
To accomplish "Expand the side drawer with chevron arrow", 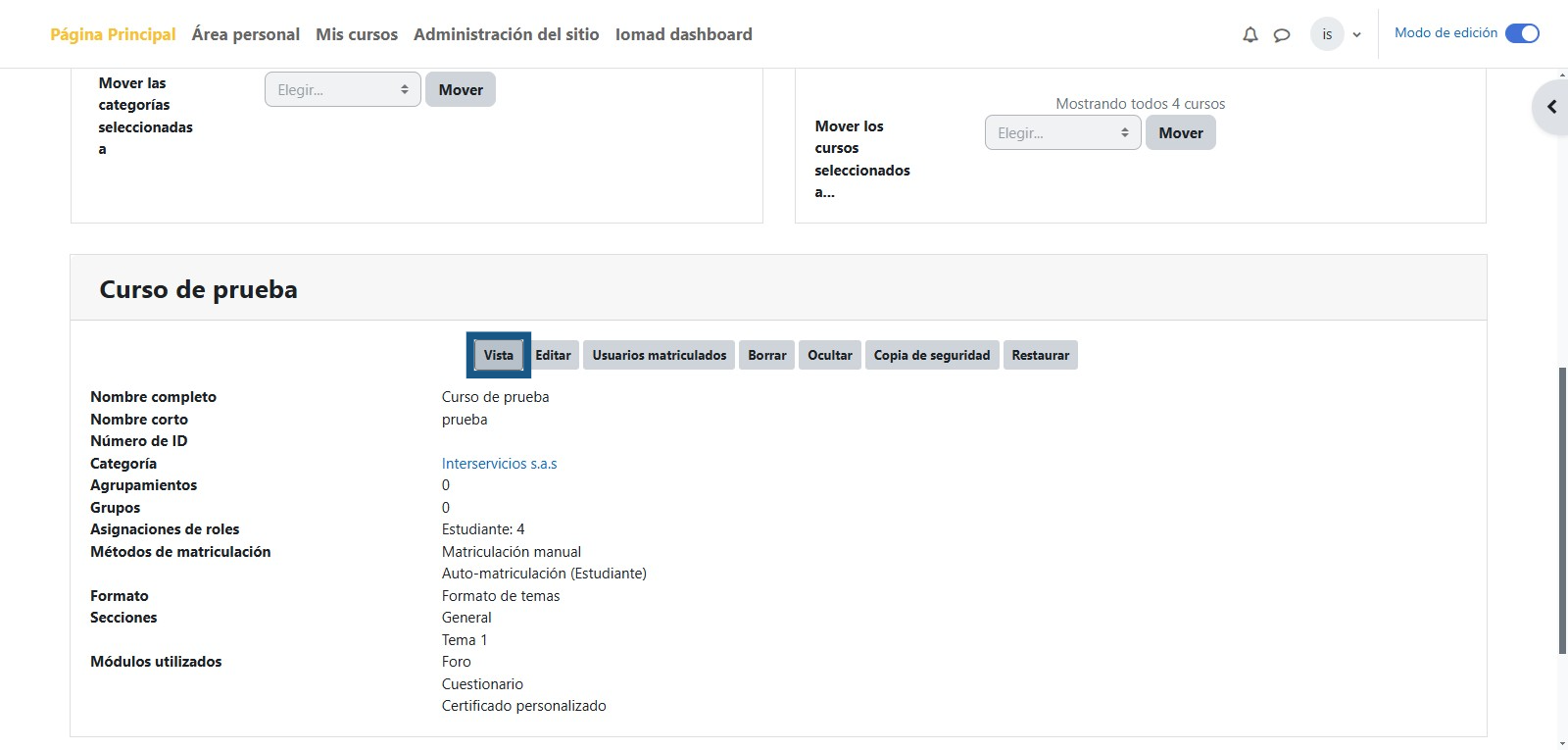I will pos(1551,107).
